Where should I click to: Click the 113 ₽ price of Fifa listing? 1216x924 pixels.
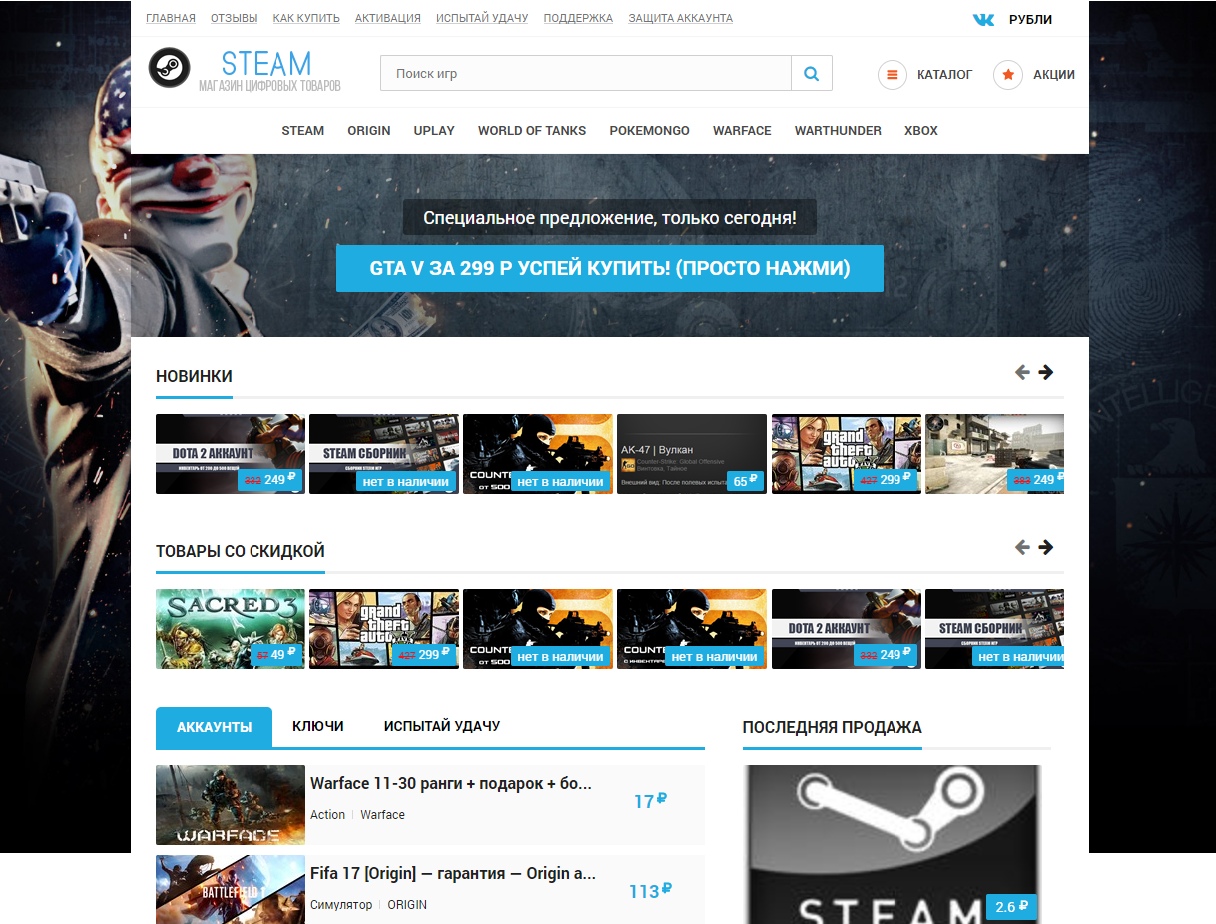pos(650,891)
